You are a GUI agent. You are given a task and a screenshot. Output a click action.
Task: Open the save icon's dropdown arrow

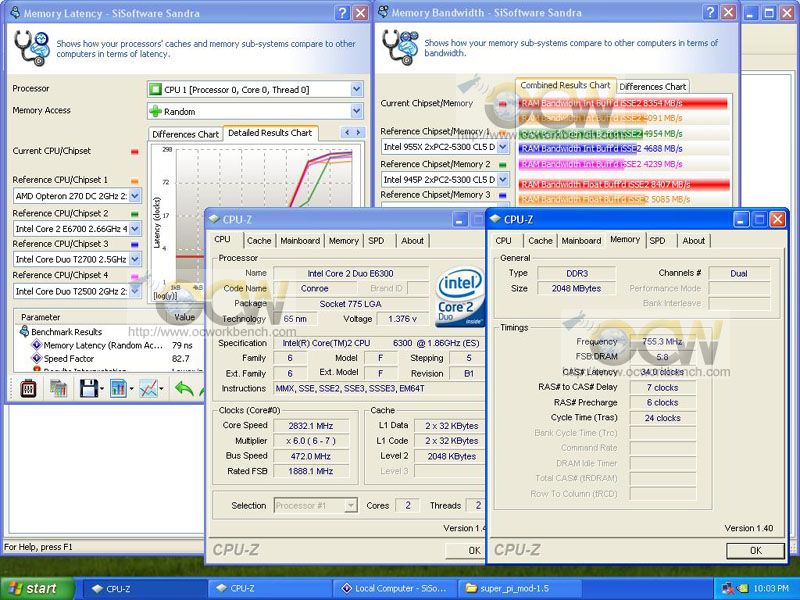click(x=102, y=389)
